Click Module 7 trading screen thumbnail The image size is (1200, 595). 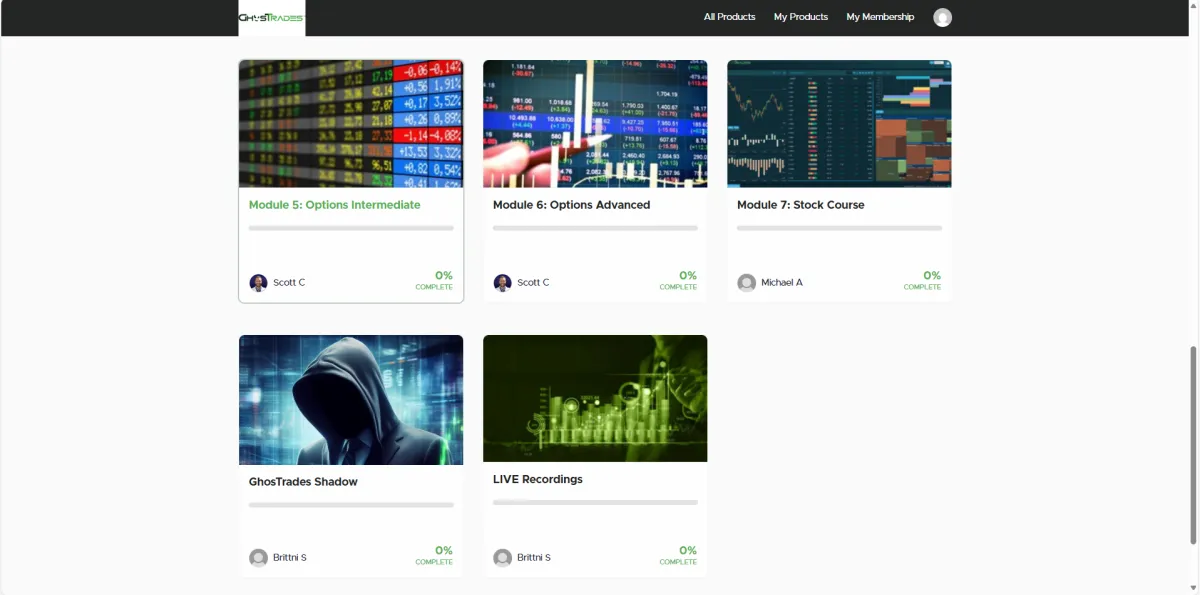tap(839, 124)
